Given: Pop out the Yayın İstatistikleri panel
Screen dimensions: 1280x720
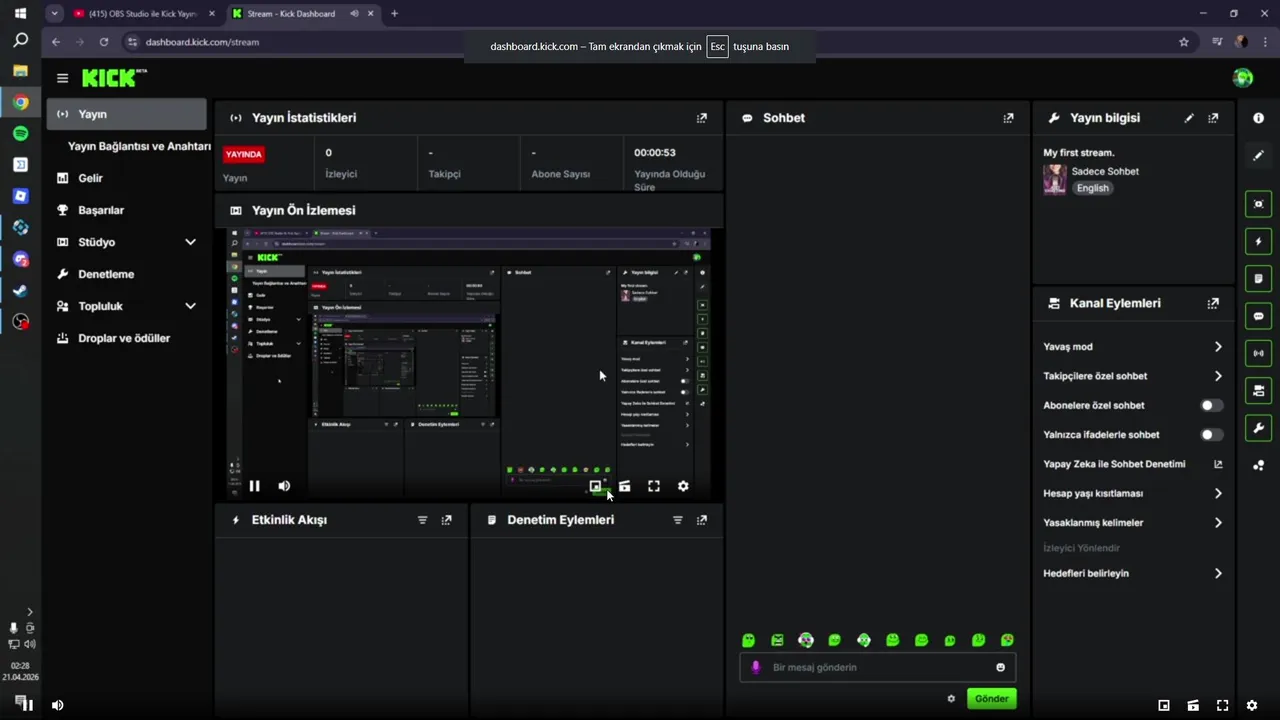Looking at the screenshot, I should pos(702,118).
